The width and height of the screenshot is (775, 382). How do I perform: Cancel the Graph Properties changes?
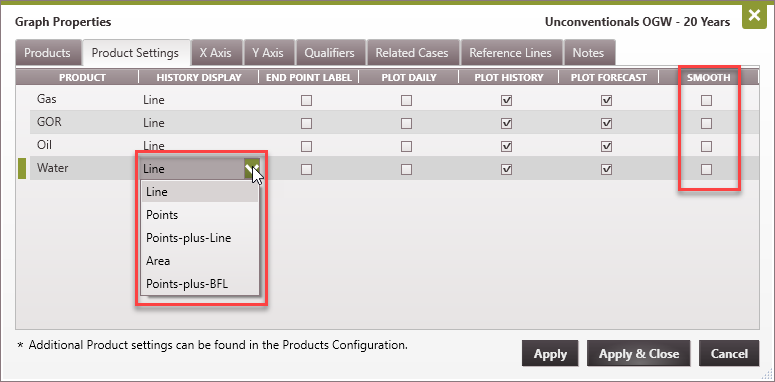(x=729, y=354)
